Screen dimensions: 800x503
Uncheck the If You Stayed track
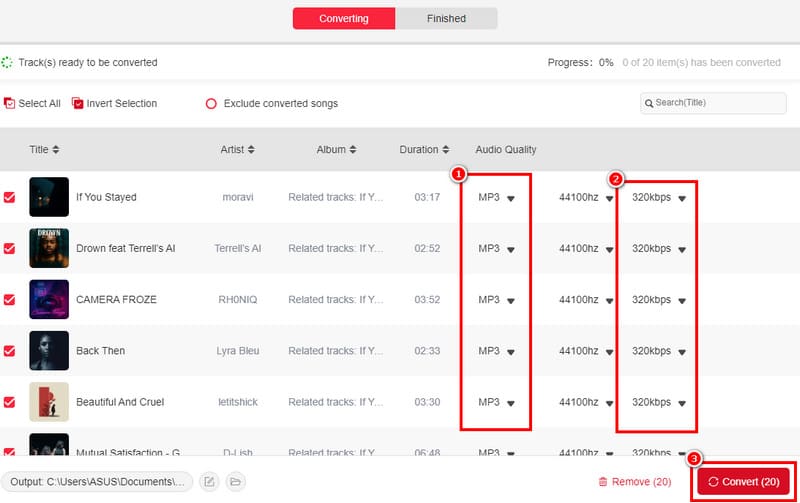click(x=9, y=197)
